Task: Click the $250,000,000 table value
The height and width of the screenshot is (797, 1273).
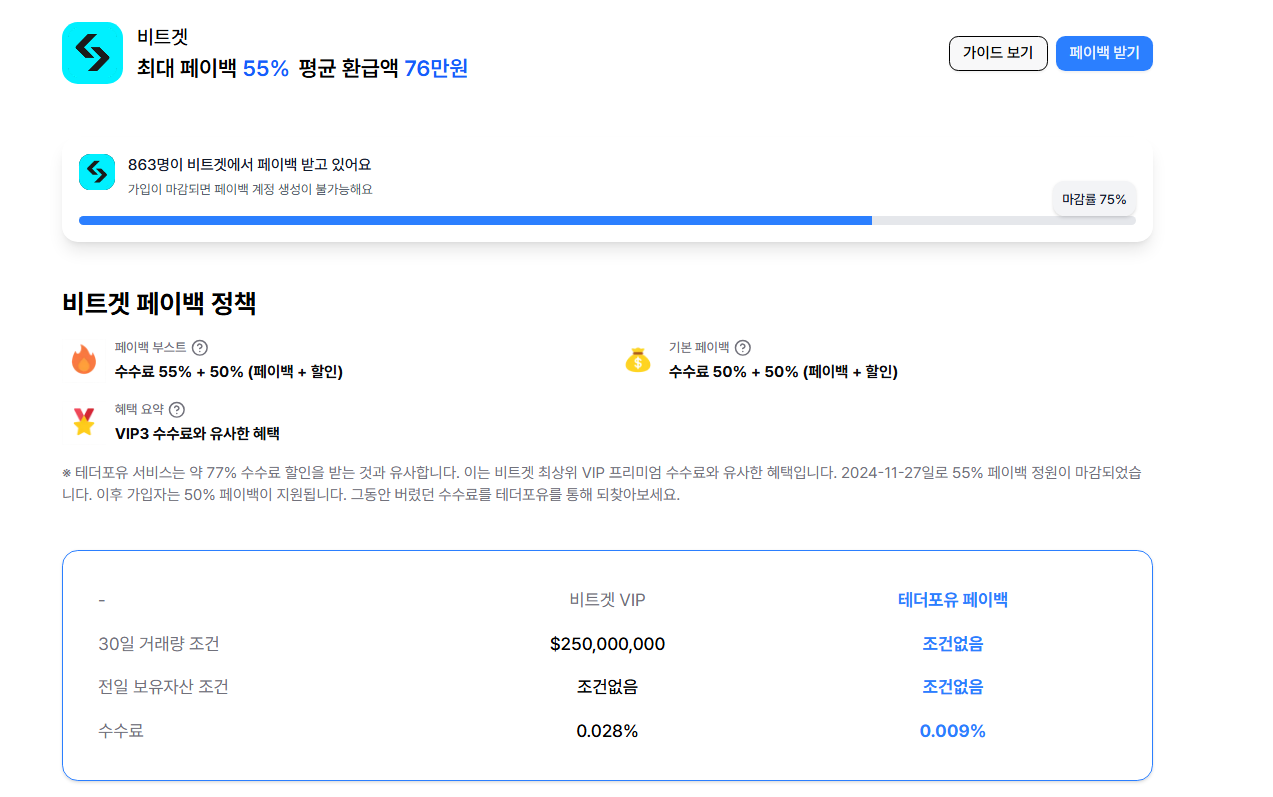Action: coord(607,644)
